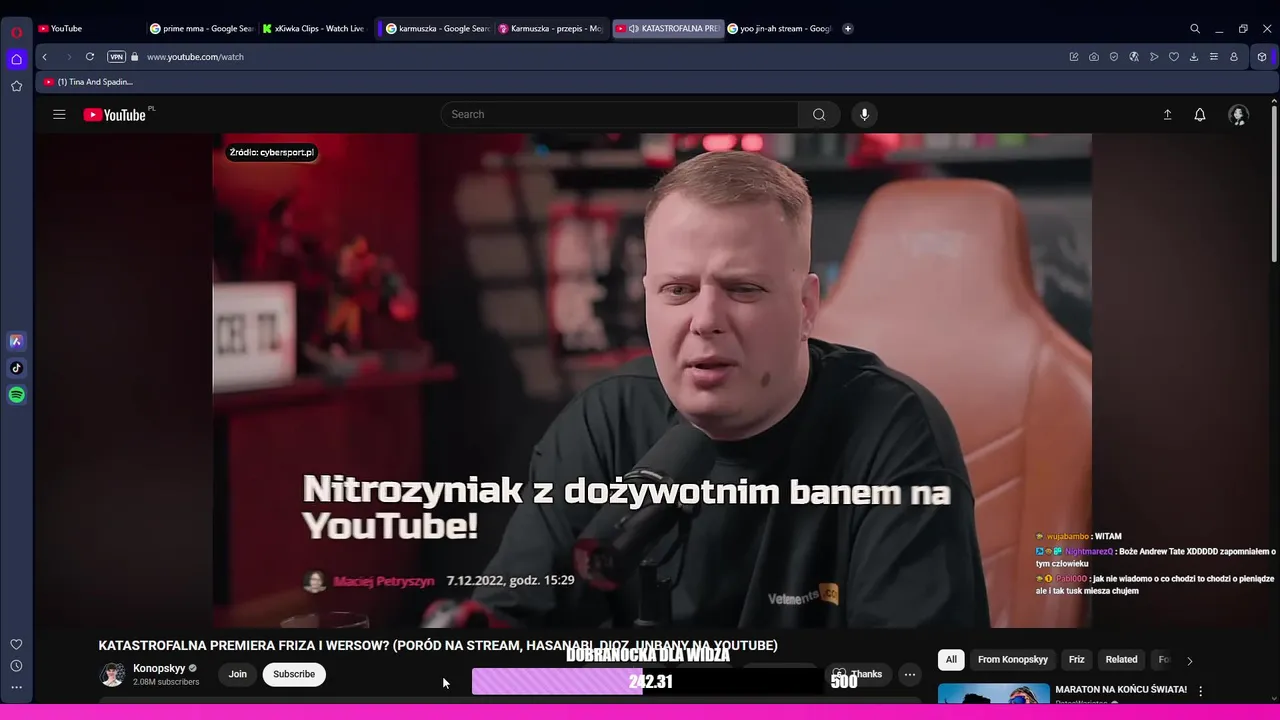Open a new tab with plus button
This screenshot has width=1280, height=720.
coord(848,29)
